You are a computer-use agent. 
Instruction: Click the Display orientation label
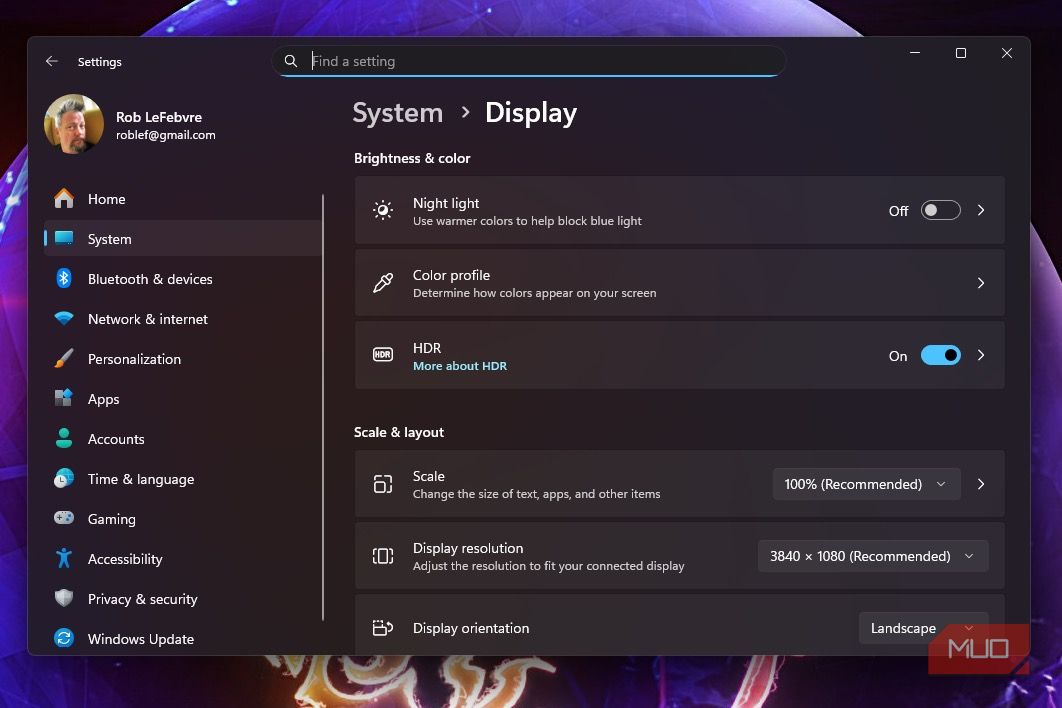pos(471,628)
